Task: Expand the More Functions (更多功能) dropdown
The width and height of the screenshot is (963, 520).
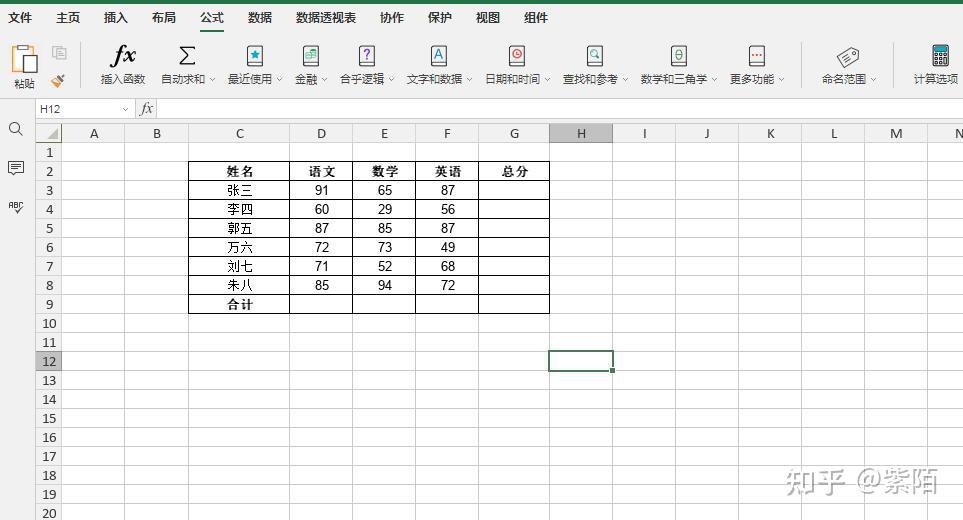Action: click(x=781, y=79)
